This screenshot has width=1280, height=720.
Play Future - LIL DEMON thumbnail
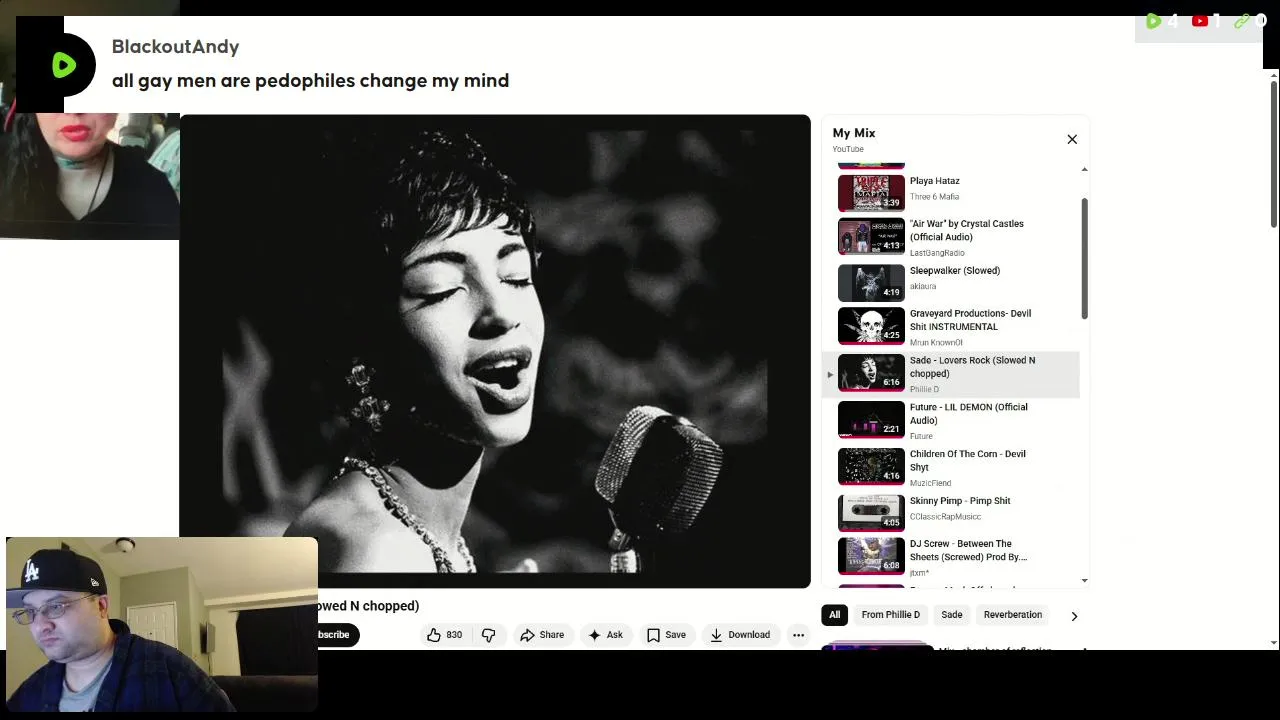point(871,420)
